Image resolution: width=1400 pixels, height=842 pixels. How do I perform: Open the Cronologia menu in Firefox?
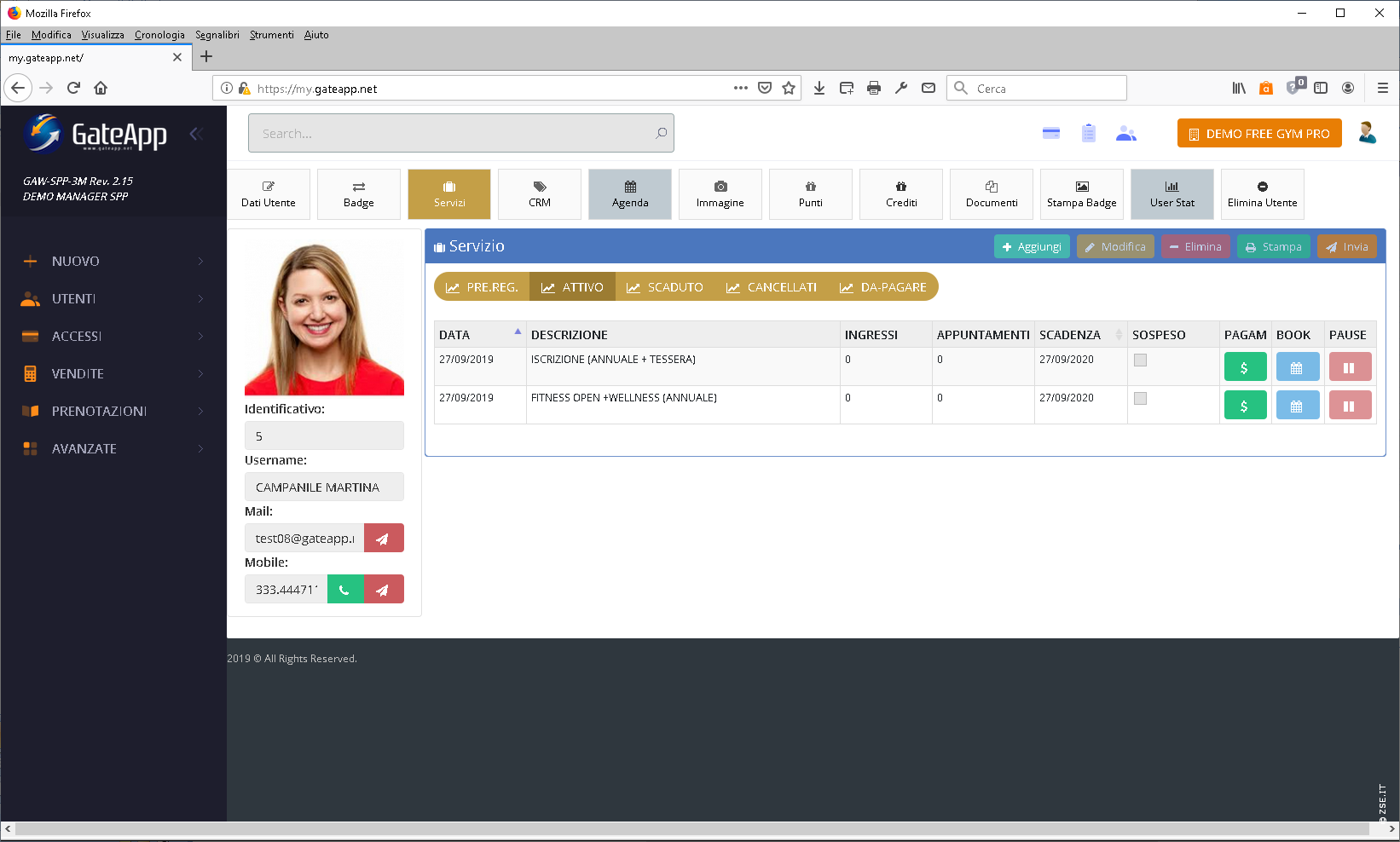[x=159, y=35]
